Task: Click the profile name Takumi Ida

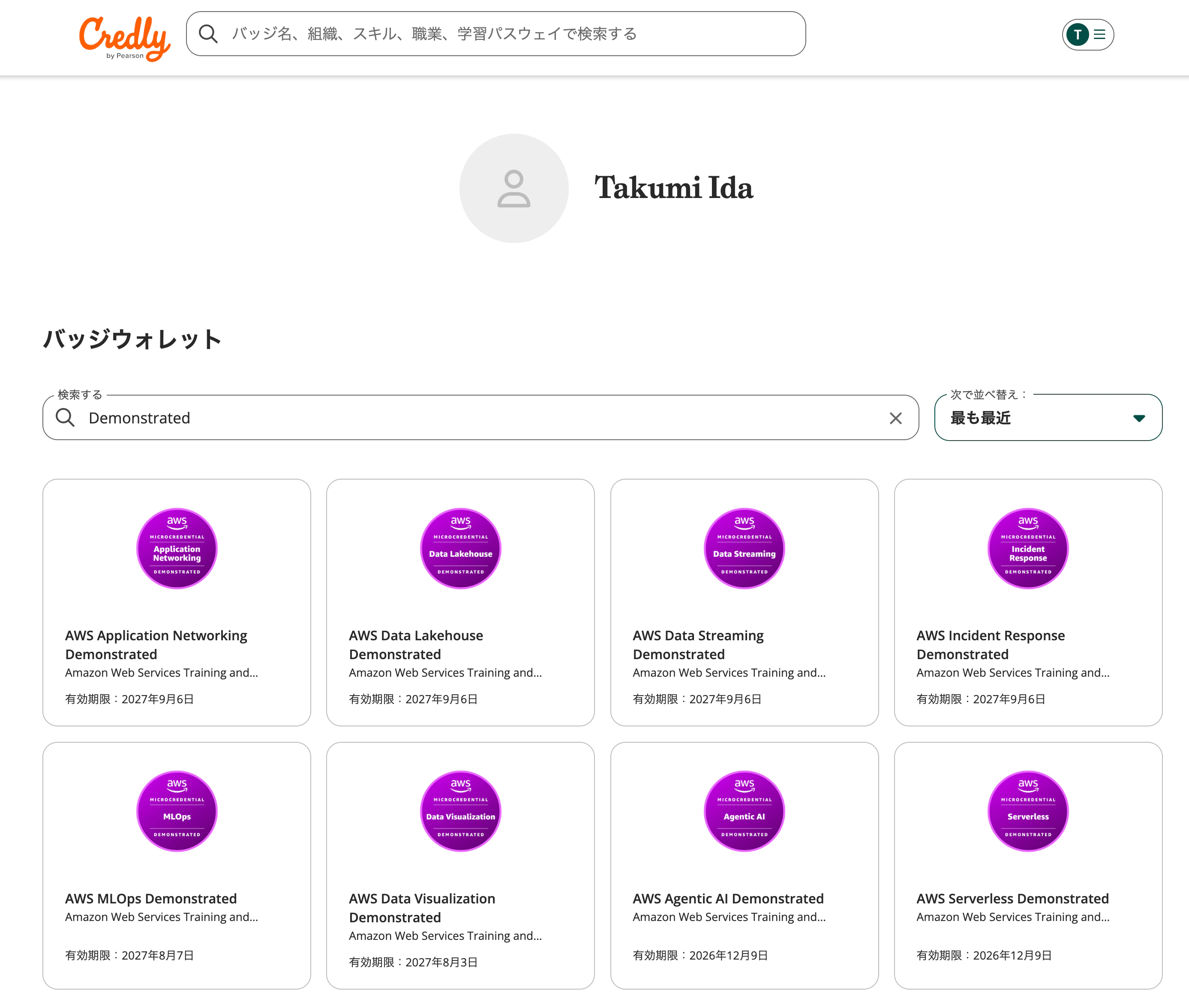Action: (674, 188)
